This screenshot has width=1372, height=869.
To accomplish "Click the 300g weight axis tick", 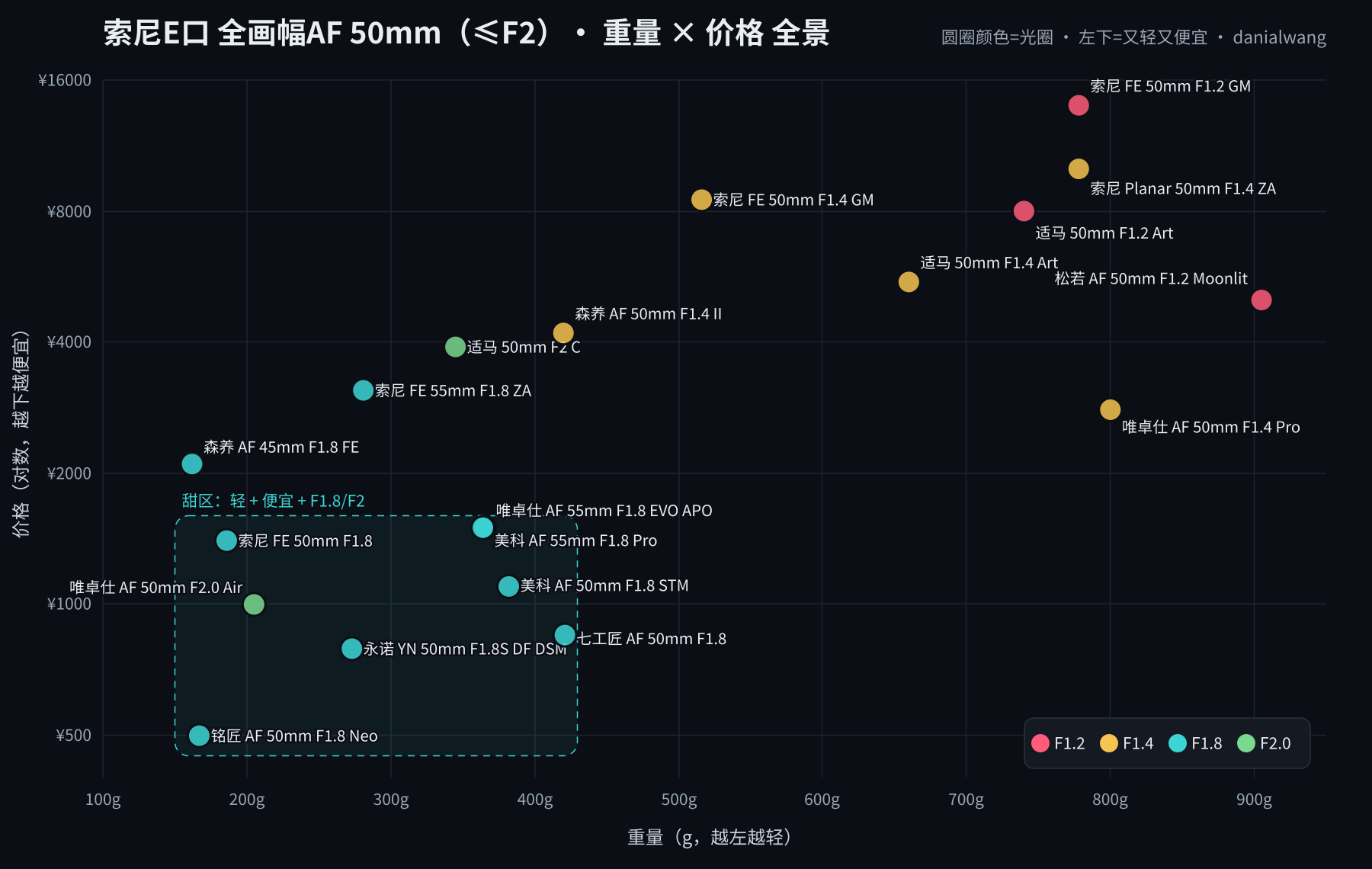I will (391, 800).
